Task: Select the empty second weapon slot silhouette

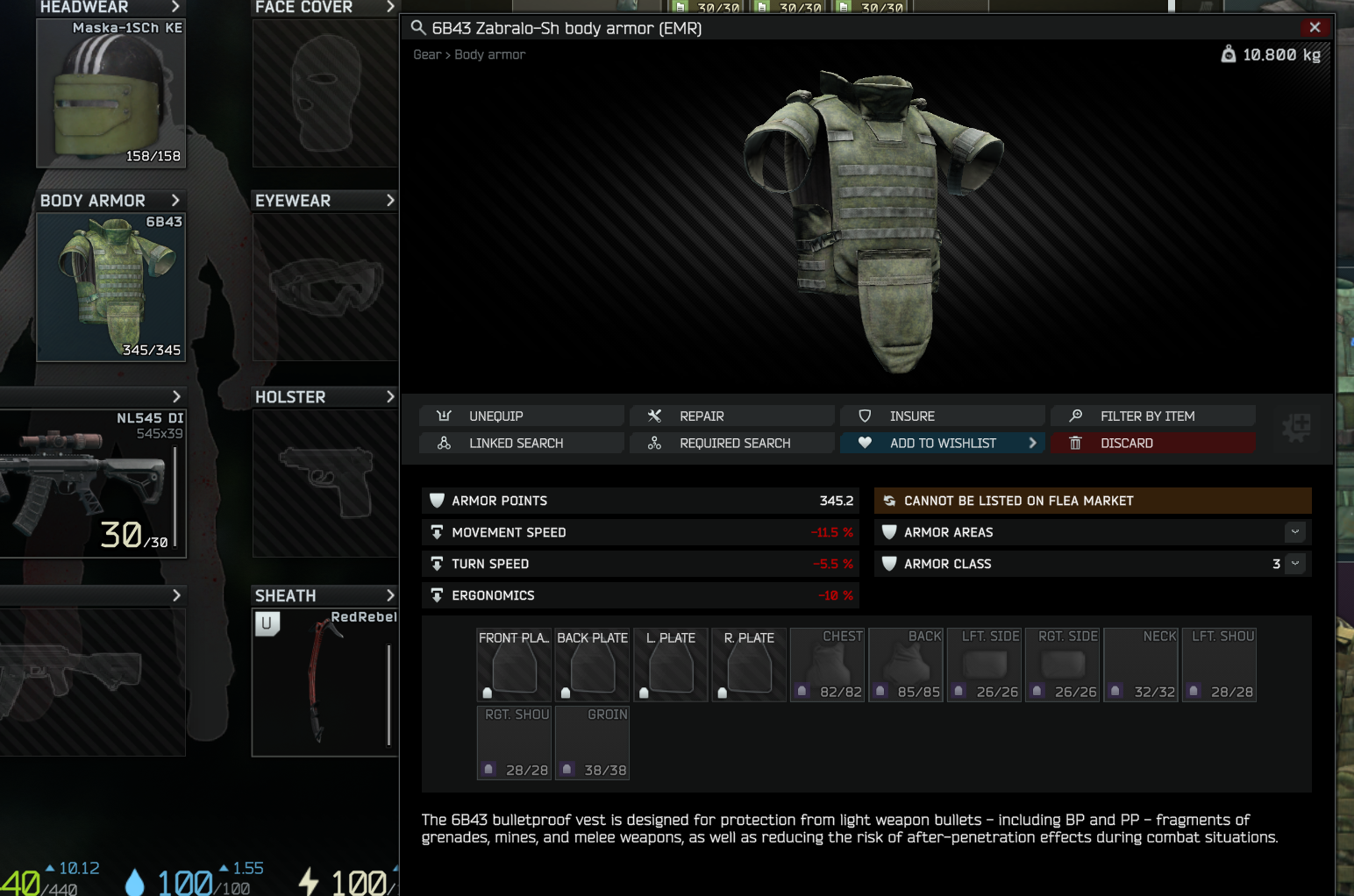Action: click(x=93, y=682)
